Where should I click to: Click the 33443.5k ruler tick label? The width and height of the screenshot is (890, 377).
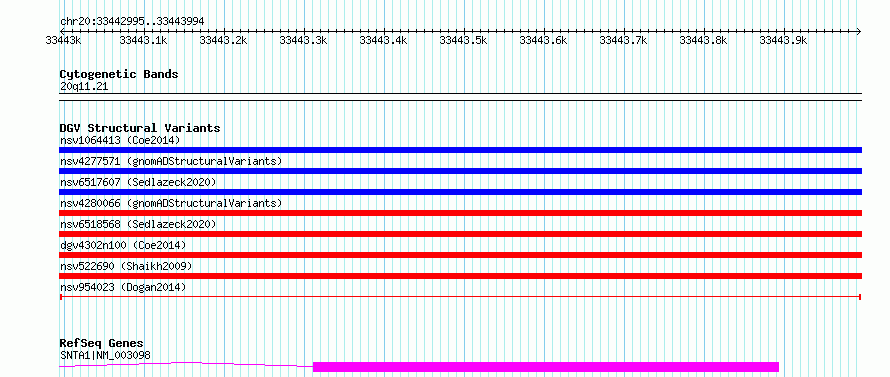[464, 40]
